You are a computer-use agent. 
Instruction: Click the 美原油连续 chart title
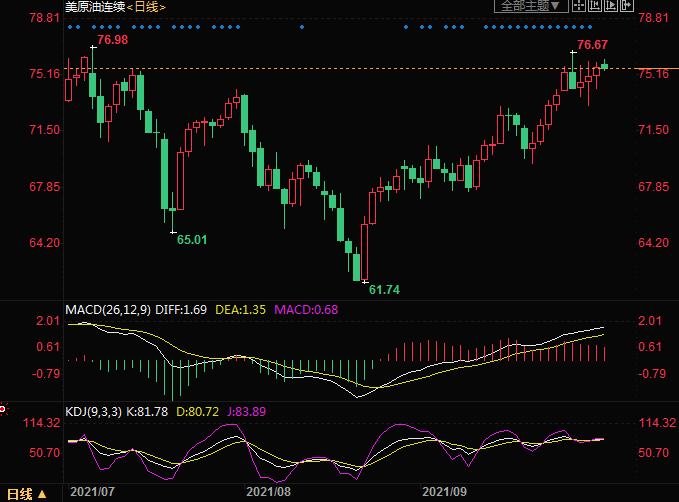tap(95, 7)
